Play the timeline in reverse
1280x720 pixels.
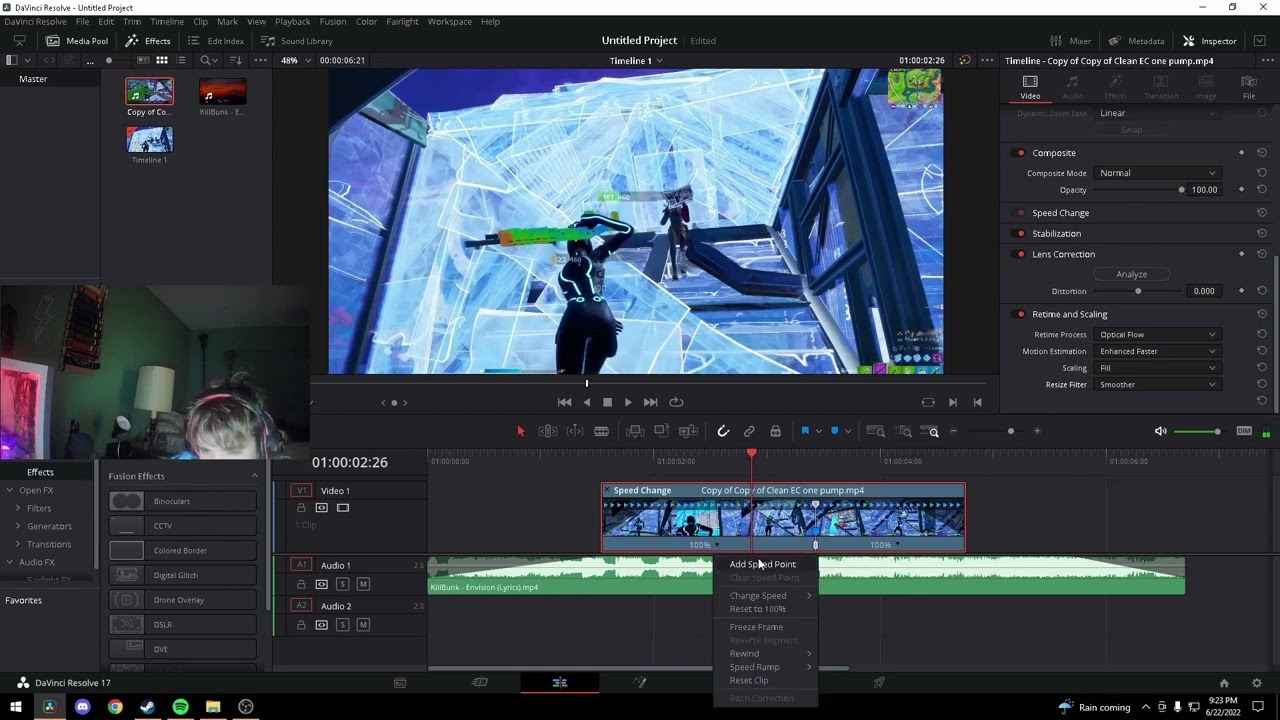587,402
